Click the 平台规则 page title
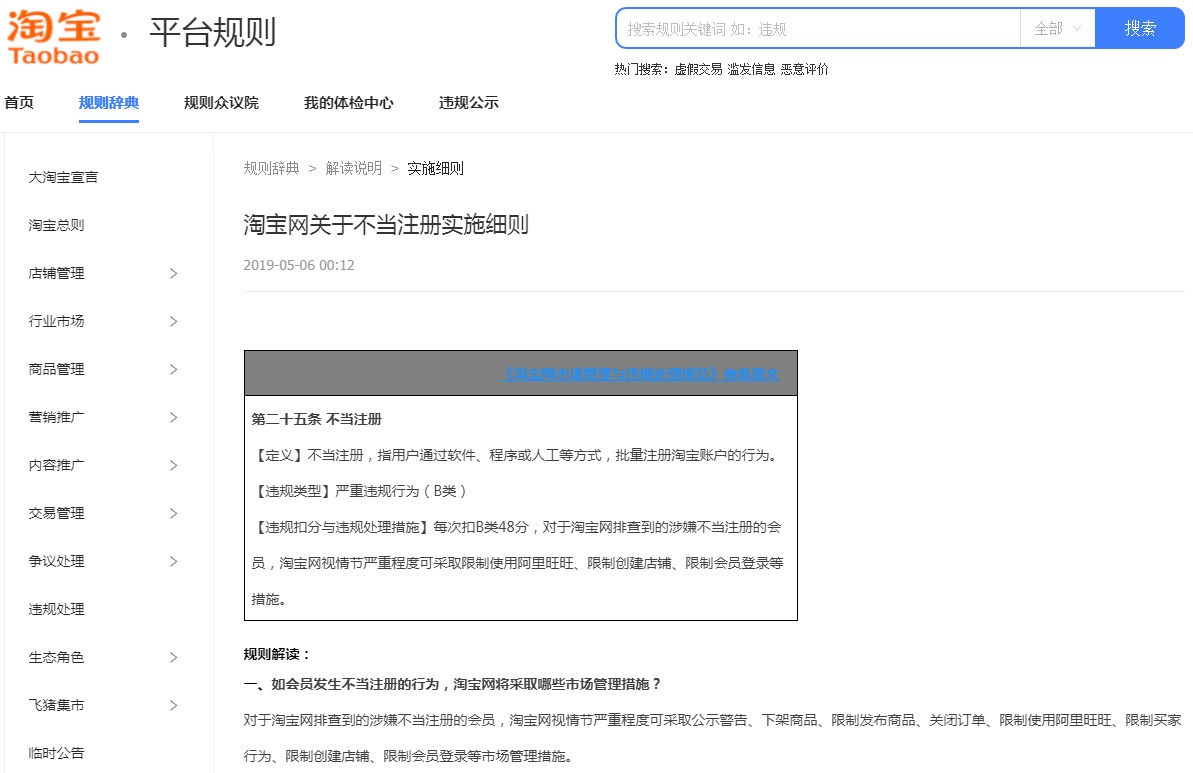Image resolution: width=1193 pixels, height=773 pixels. pos(212,33)
